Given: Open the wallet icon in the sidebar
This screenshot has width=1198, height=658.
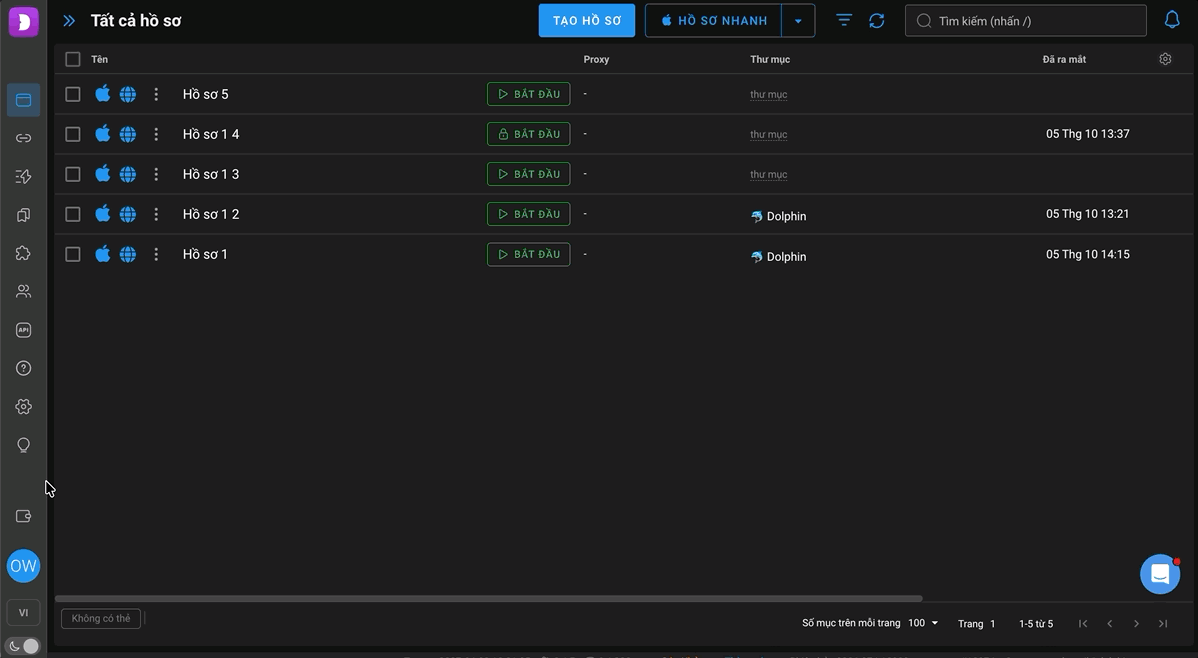Looking at the screenshot, I should tap(23, 516).
